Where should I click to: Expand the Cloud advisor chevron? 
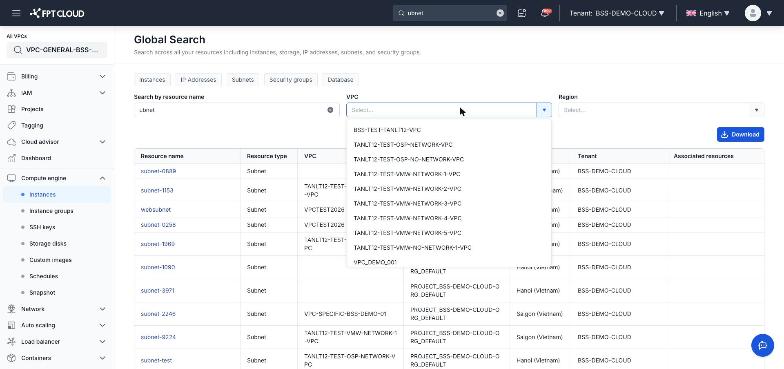coord(102,142)
